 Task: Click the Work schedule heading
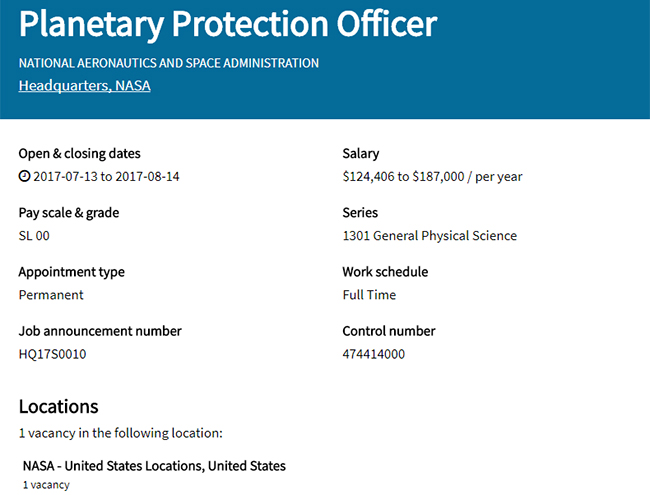(x=385, y=272)
